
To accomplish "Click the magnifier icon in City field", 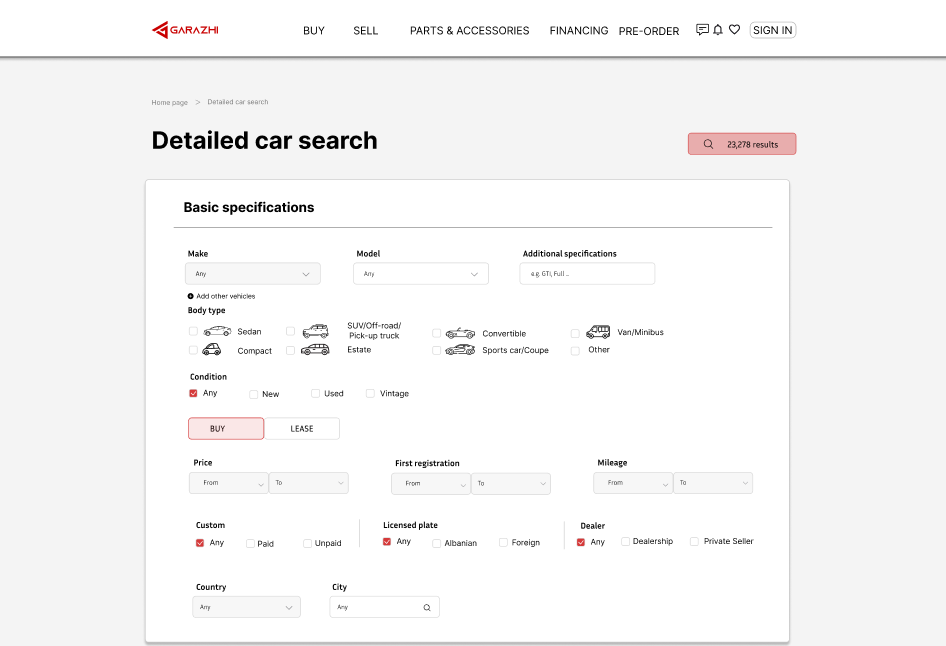I will click(427, 607).
